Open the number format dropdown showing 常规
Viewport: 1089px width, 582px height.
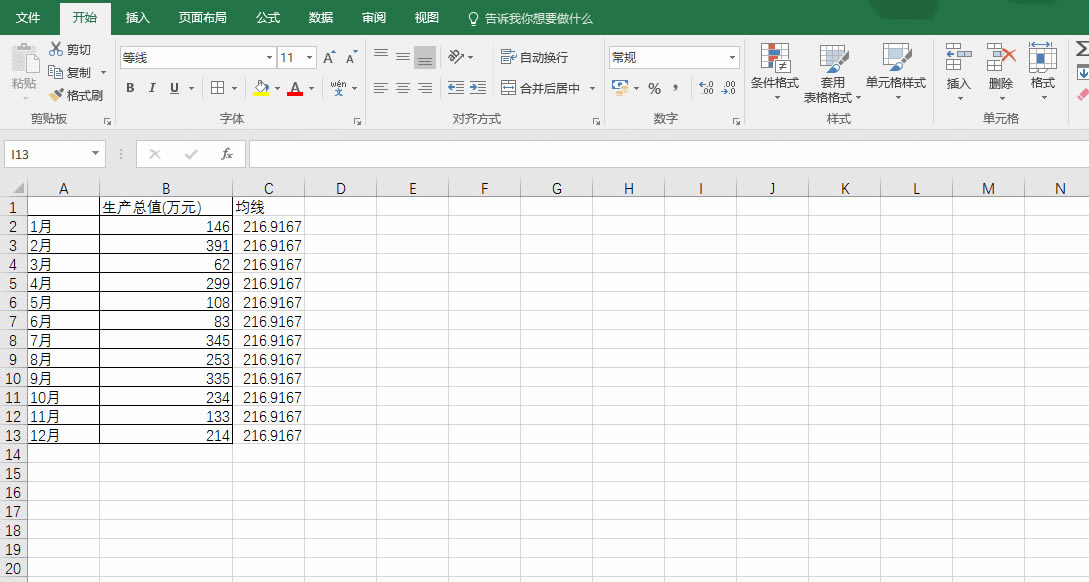(732, 58)
